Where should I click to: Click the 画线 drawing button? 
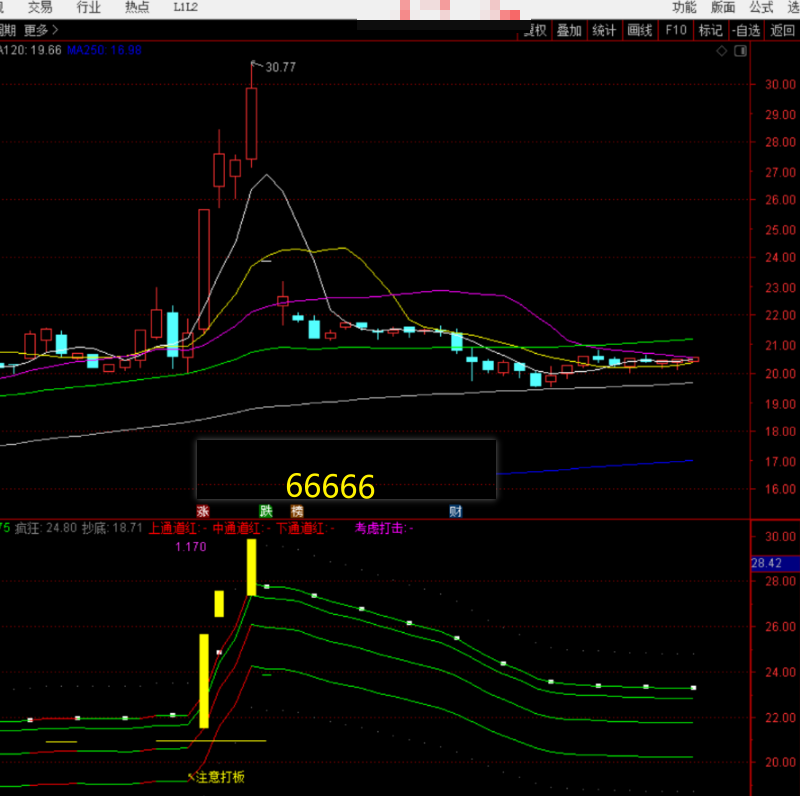click(x=639, y=31)
